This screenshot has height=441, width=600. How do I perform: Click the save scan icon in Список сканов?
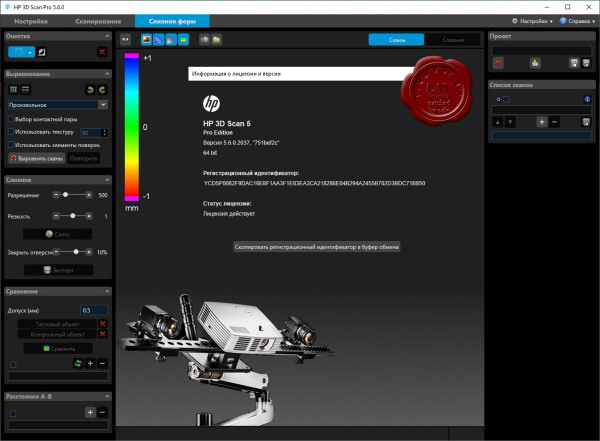point(586,122)
